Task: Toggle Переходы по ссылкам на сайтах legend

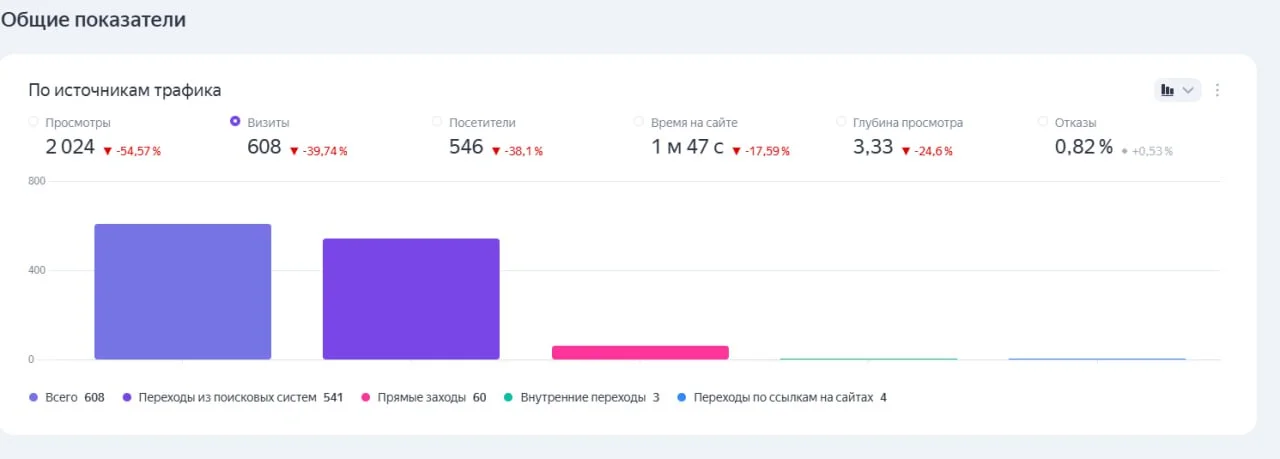Action: (781, 397)
